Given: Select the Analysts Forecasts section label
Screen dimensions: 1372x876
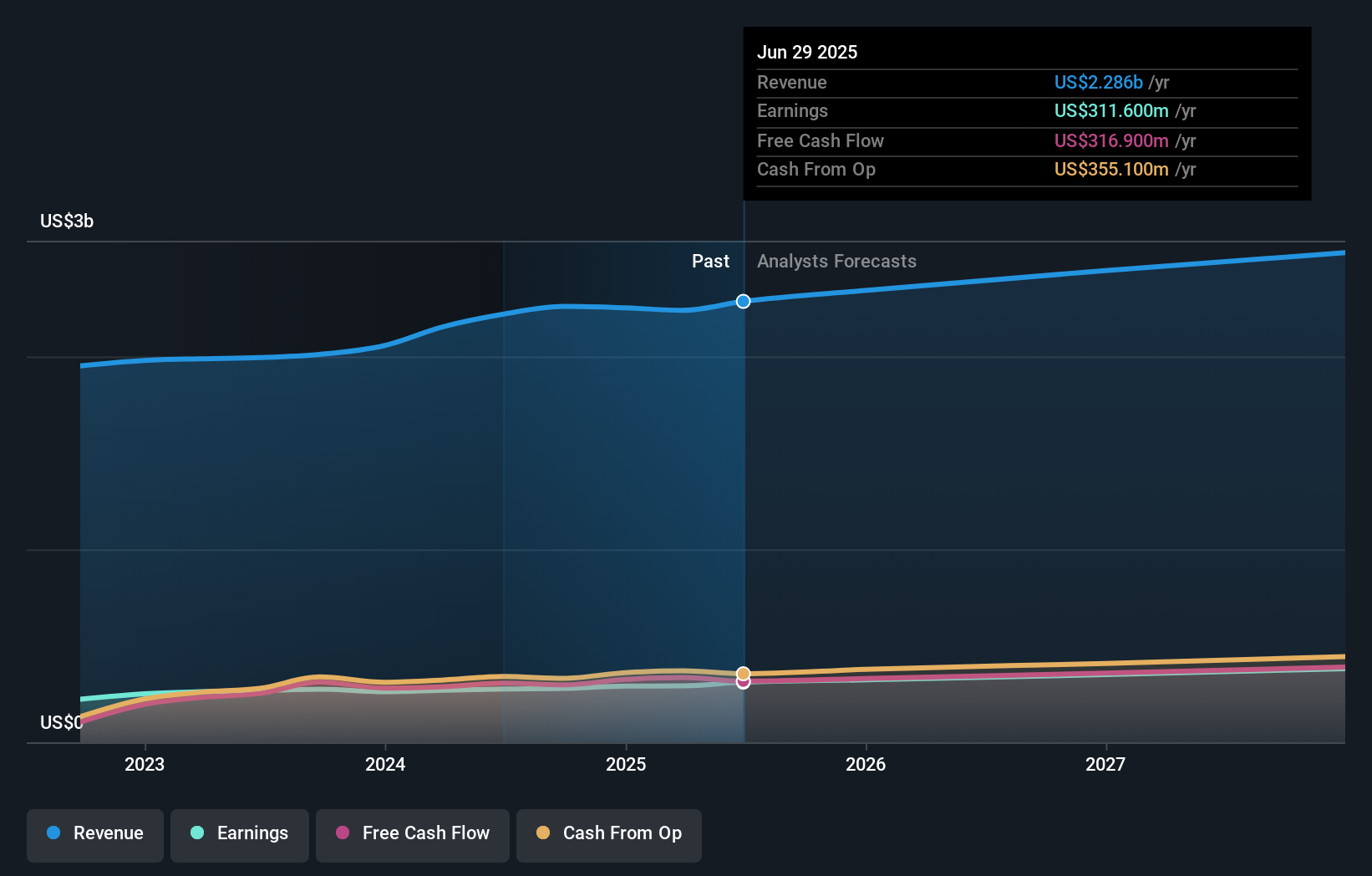Looking at the screenshot, I should point(836,261).
